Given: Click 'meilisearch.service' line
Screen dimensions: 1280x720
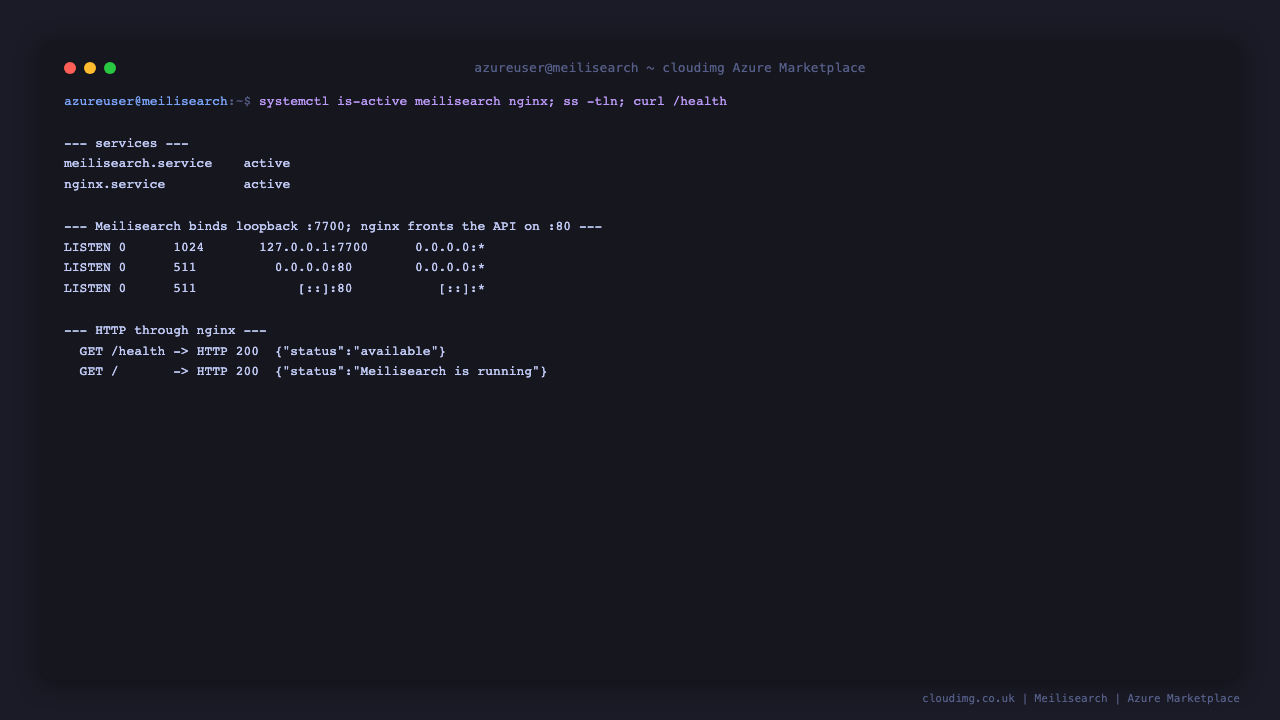Looking at the screenshot, I should pyautogui.click(x=138, y=163).
